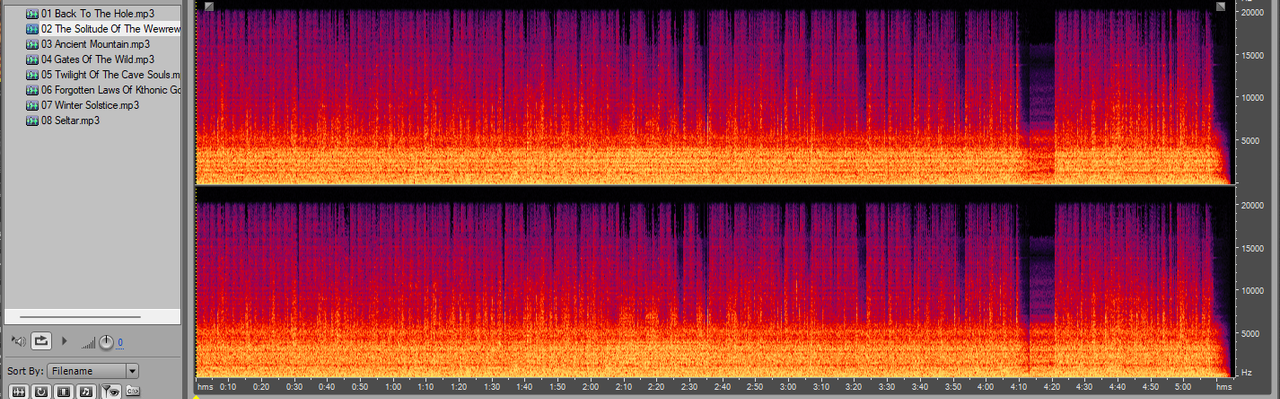The image size is (1280, 399).
Task: Click waveform icon of 07 Winter Solstice
Action: pos(32,105)
